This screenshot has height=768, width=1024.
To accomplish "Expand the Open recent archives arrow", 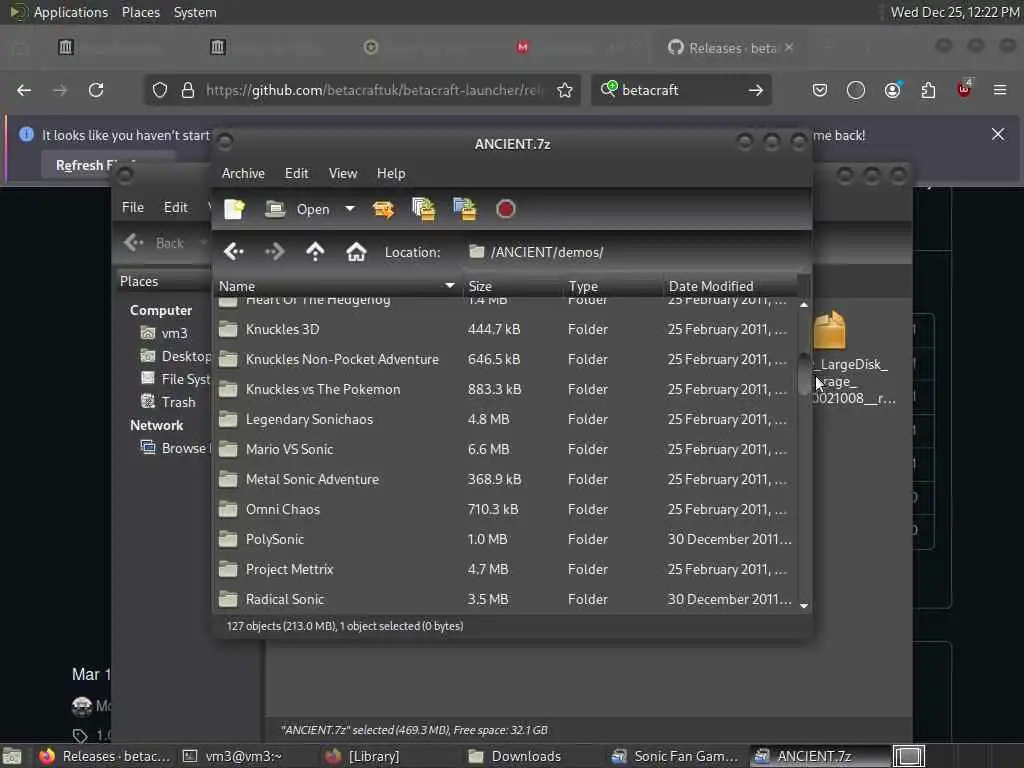I will click(350, 209).
